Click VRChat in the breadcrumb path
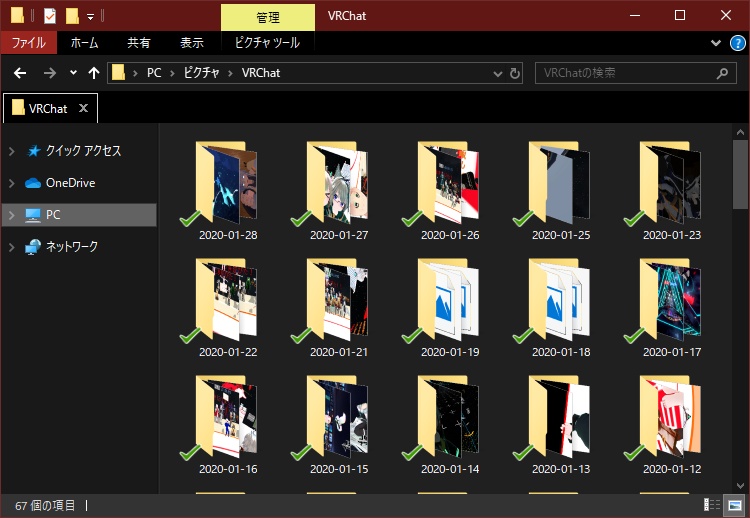The image size is (750, 518). (261, 73)
